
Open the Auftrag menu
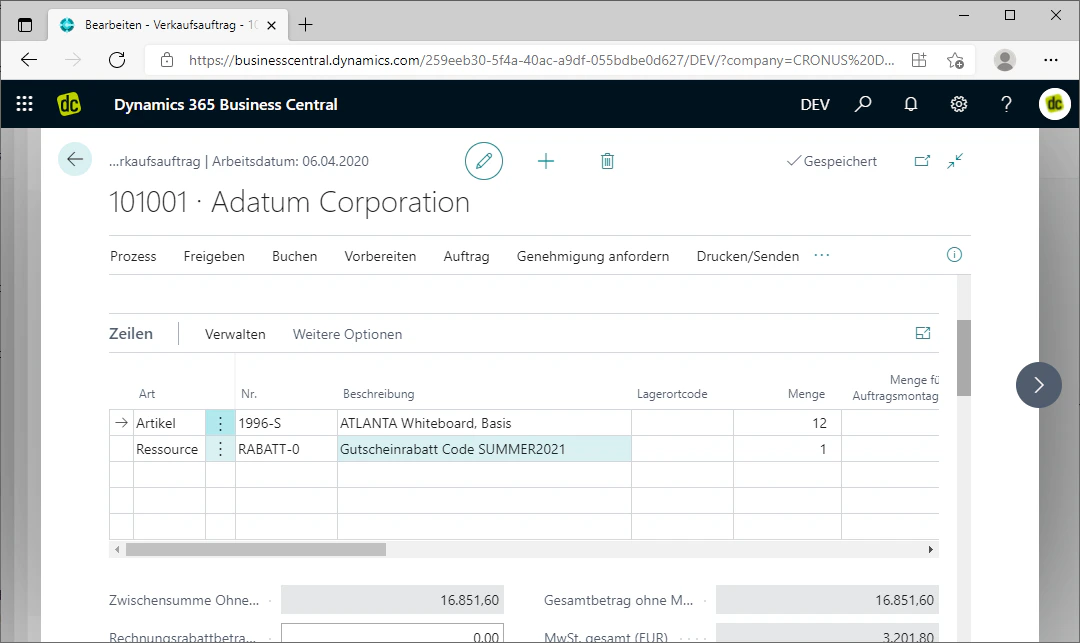(466, 256)
